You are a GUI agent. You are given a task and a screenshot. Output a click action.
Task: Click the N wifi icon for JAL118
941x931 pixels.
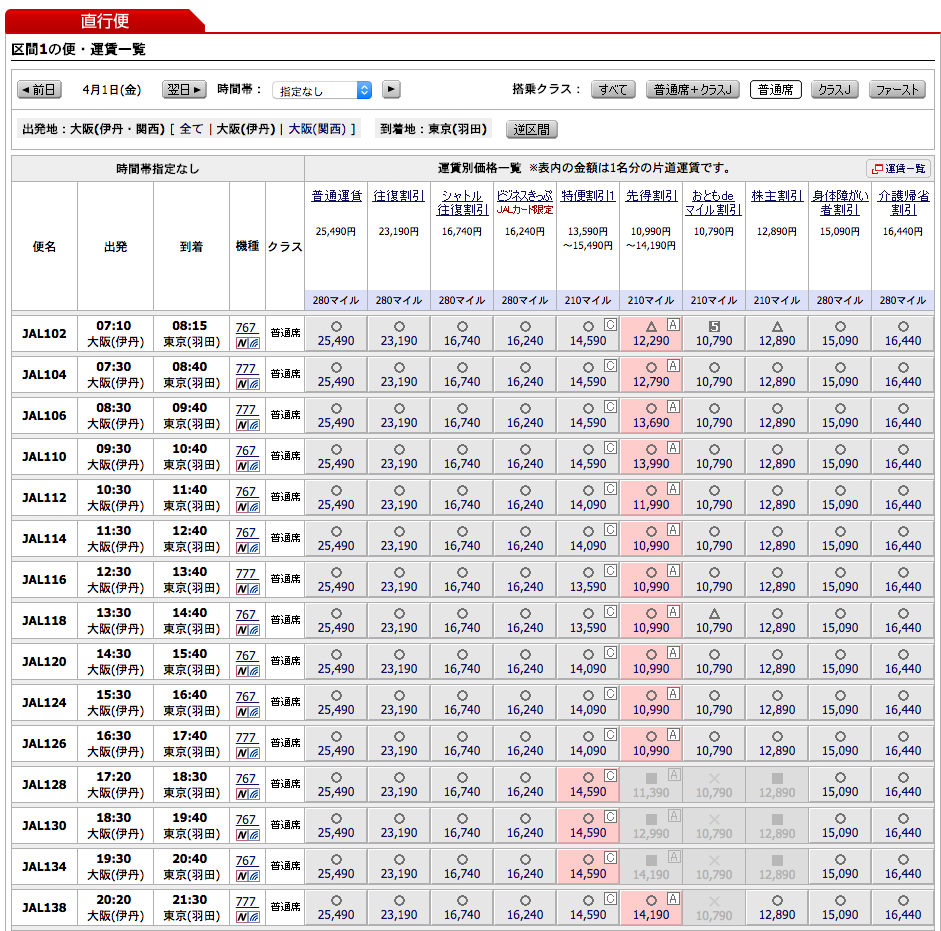(x=247, y=630)
